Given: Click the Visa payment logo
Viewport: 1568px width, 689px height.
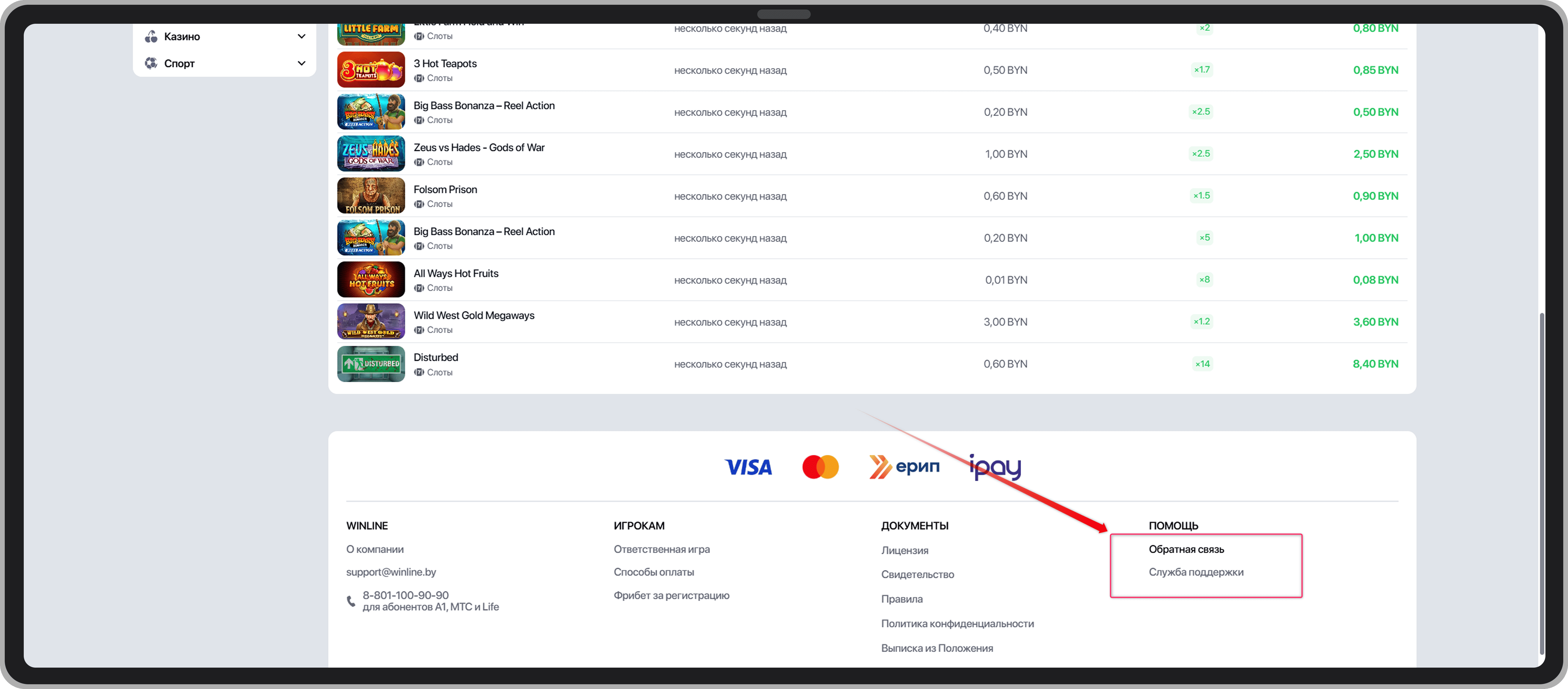Looking at the screenshot, I should tap(748, 467).
